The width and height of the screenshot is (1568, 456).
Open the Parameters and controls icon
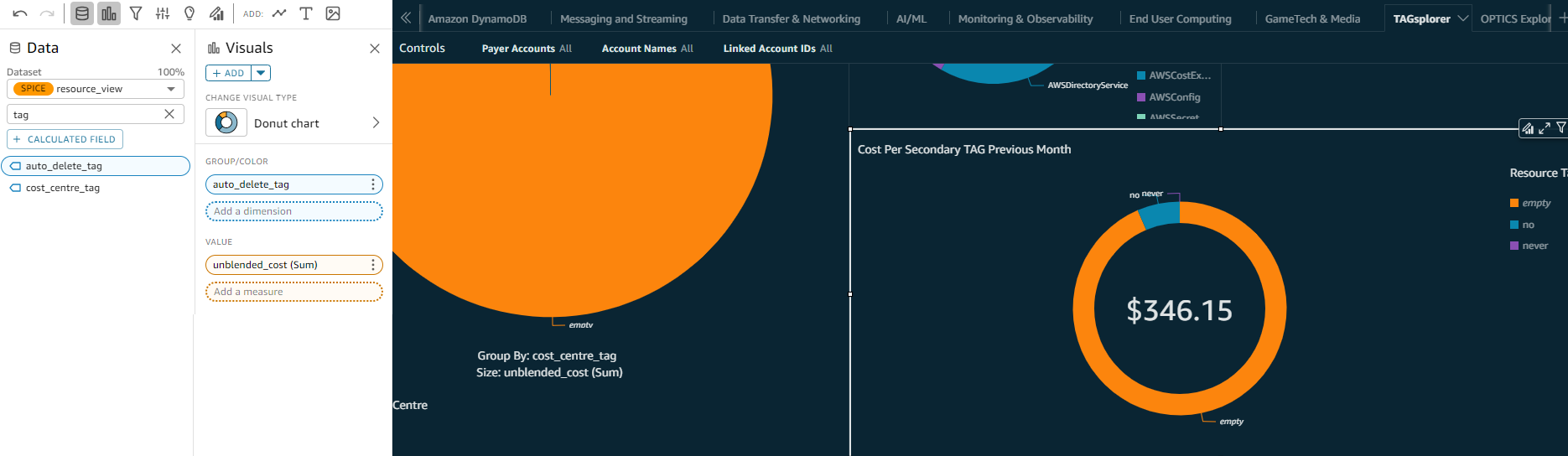coord(163,13)
